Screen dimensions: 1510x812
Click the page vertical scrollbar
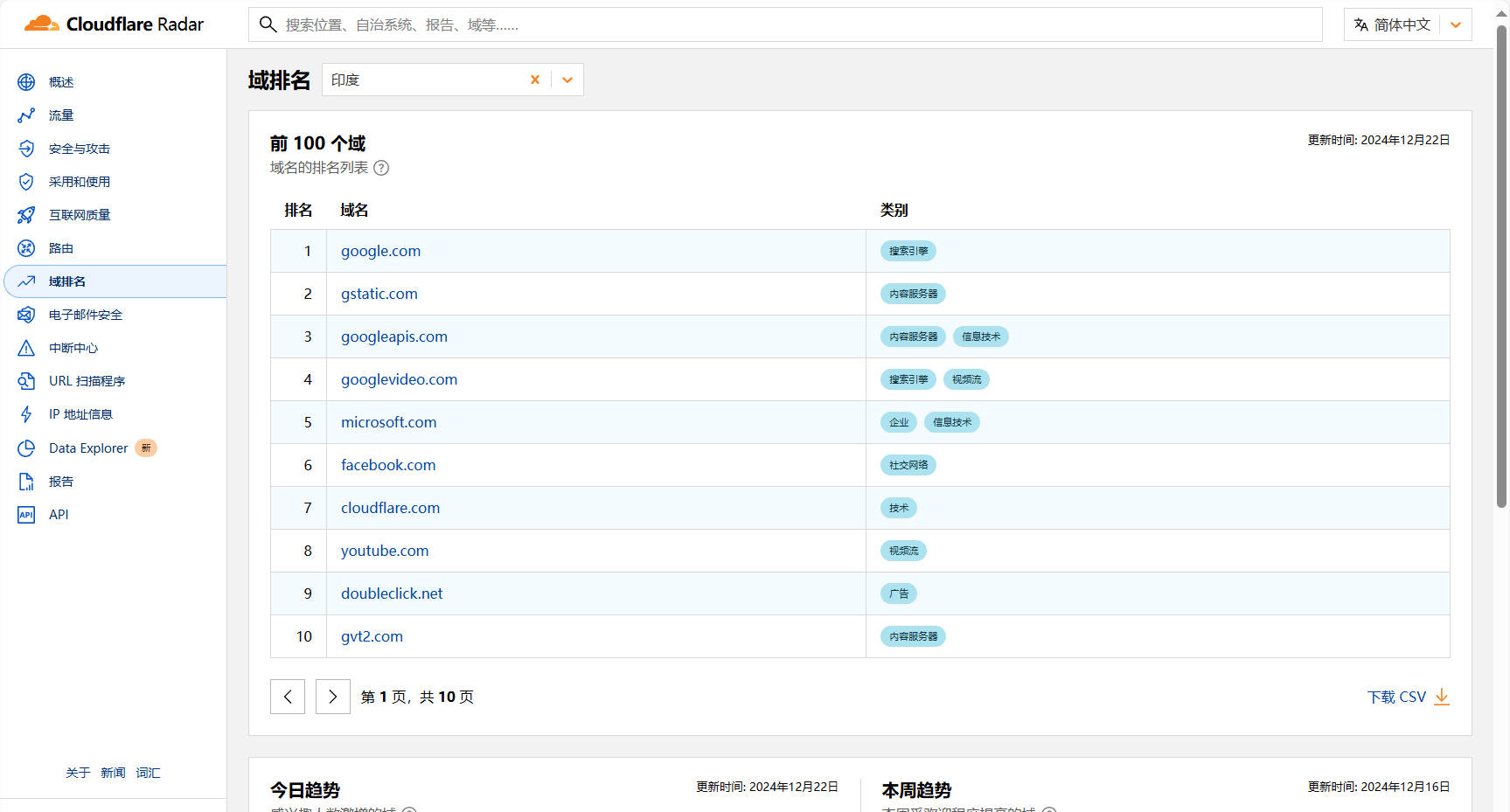tap(1502, 267)
